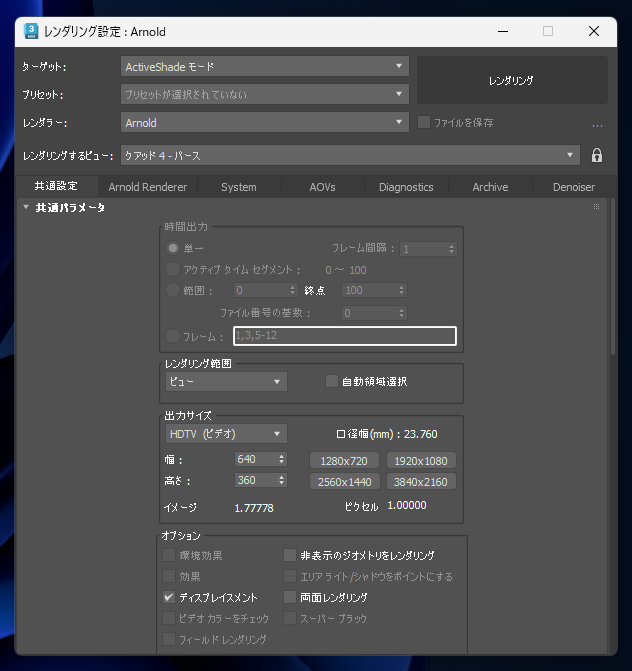Select the 範囲 radio button
Image resolution: width=632 pixels, height=671 pixels.
pyautogui.click(x=173, y=290)
